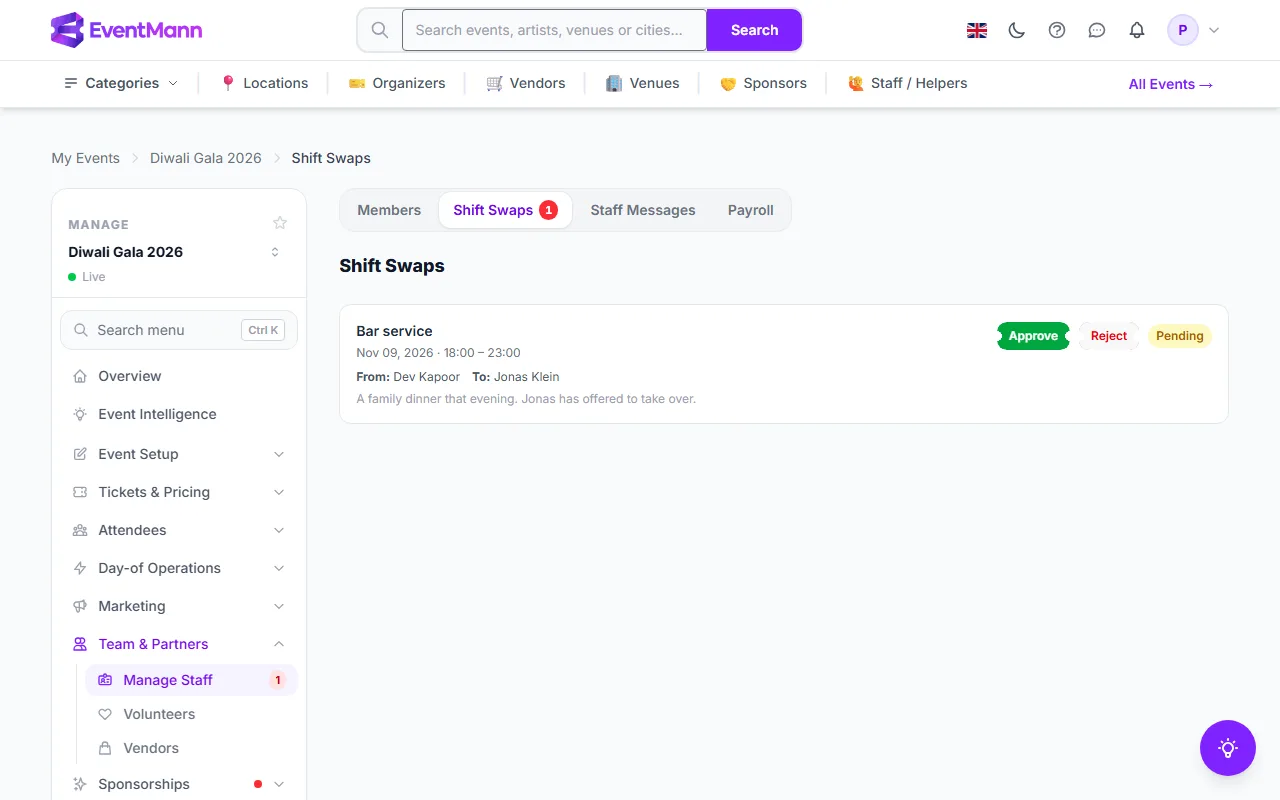Image resolution: width=1280 pixels, height=800 pixels.
Task: Switch to the Members tab
Action: pos(389,210)
